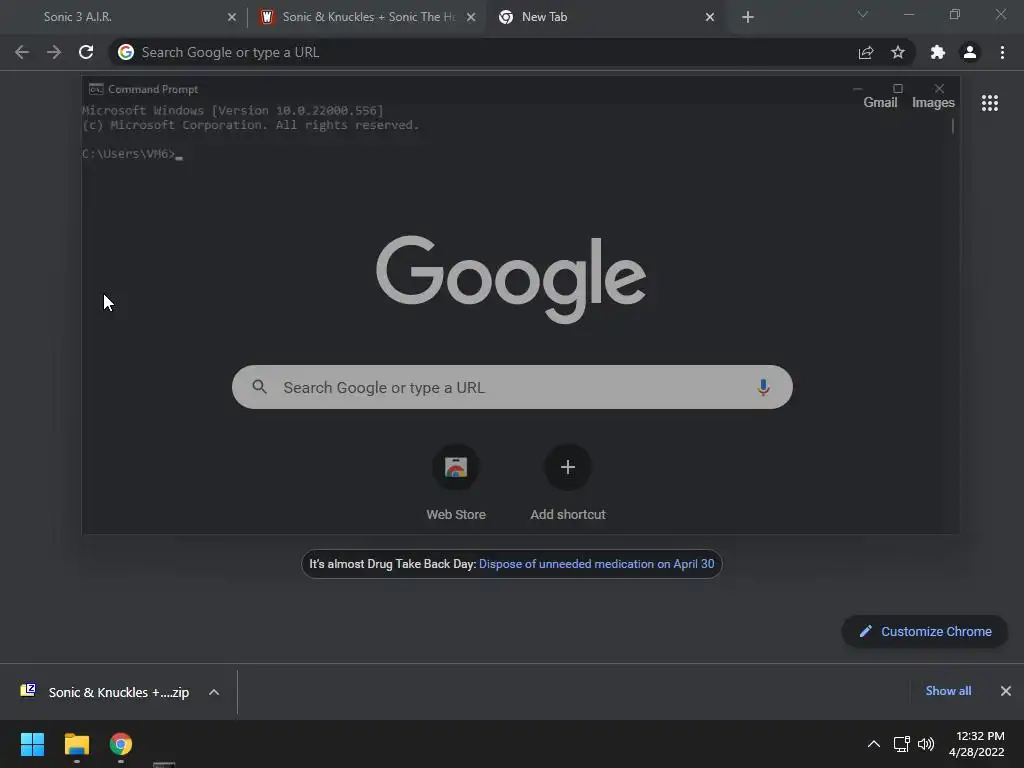This screenshot has width=1024, height=768.
Task: Open File Explorer from taskbar
Action: (x=76, y=744)
